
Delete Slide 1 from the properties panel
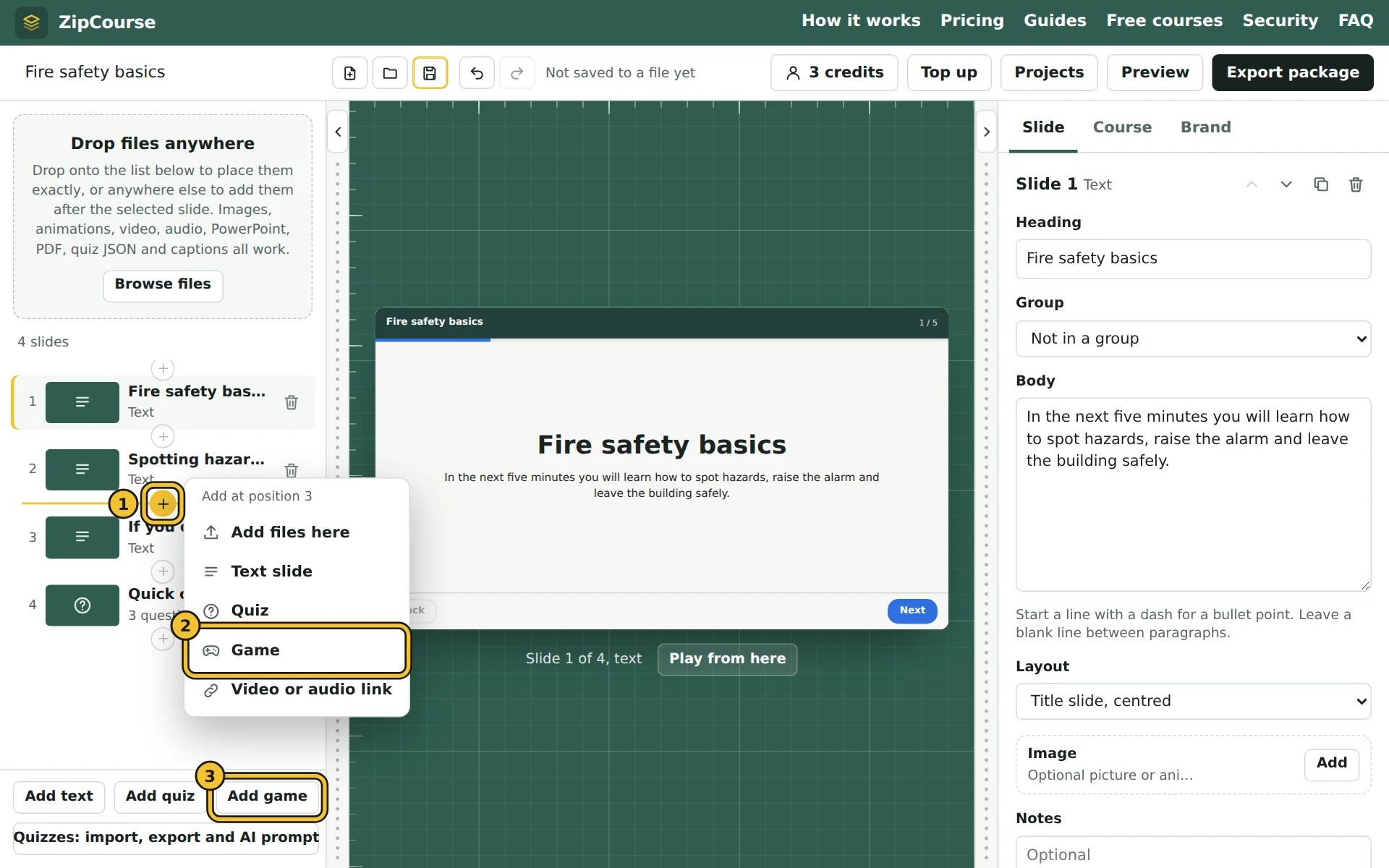point(1356,184)
